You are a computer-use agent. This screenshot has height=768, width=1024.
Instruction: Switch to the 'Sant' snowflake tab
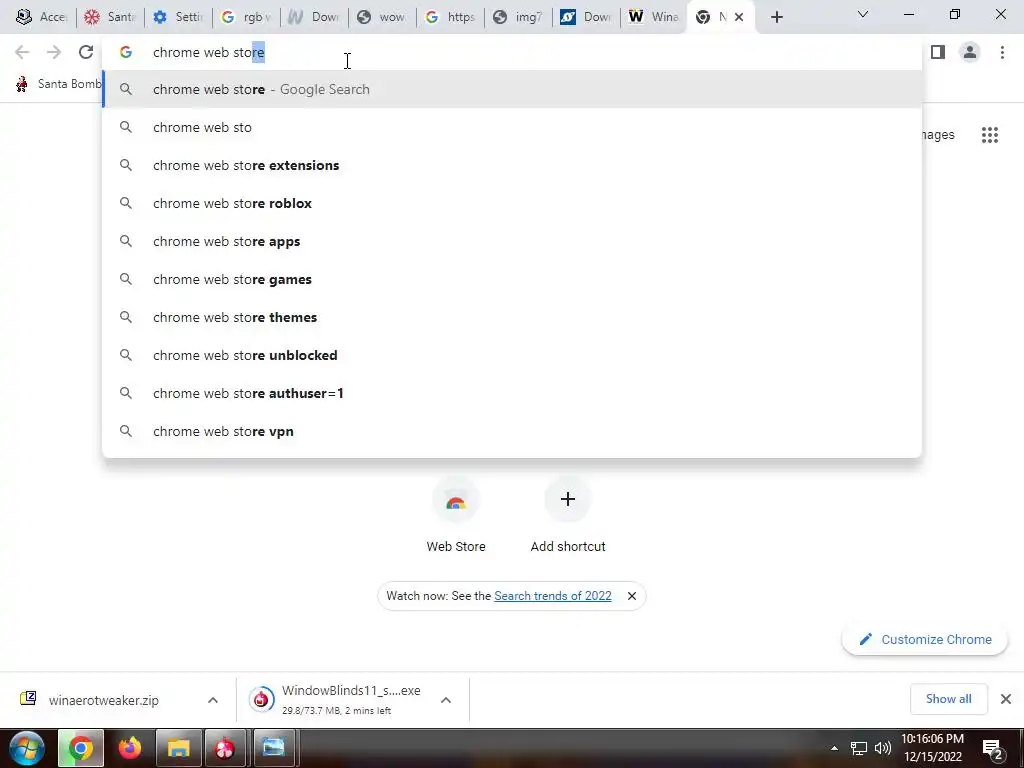[x=110, y=18]
